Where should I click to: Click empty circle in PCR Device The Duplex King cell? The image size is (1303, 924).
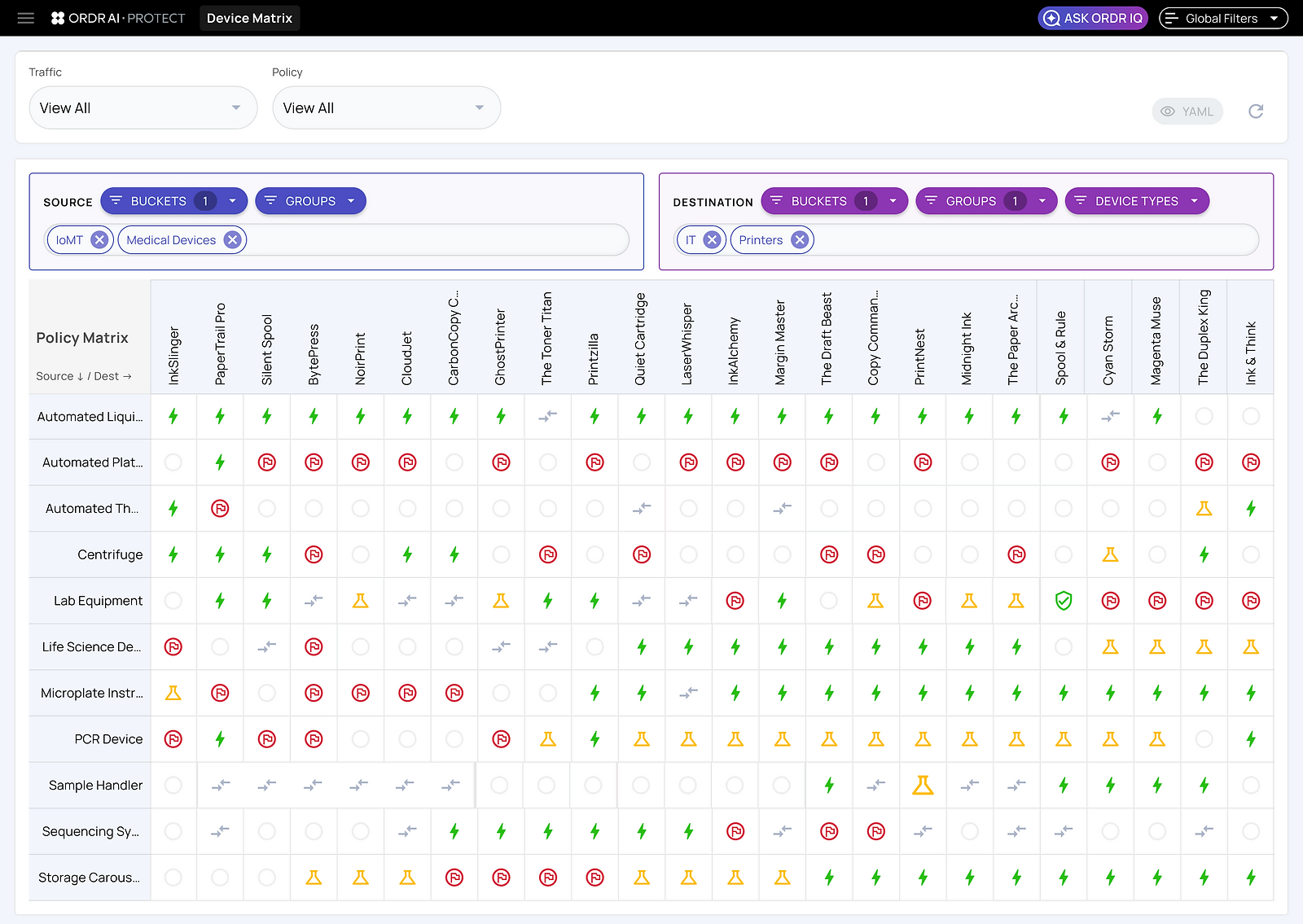pyautogui.click(x=1204, y=739)
